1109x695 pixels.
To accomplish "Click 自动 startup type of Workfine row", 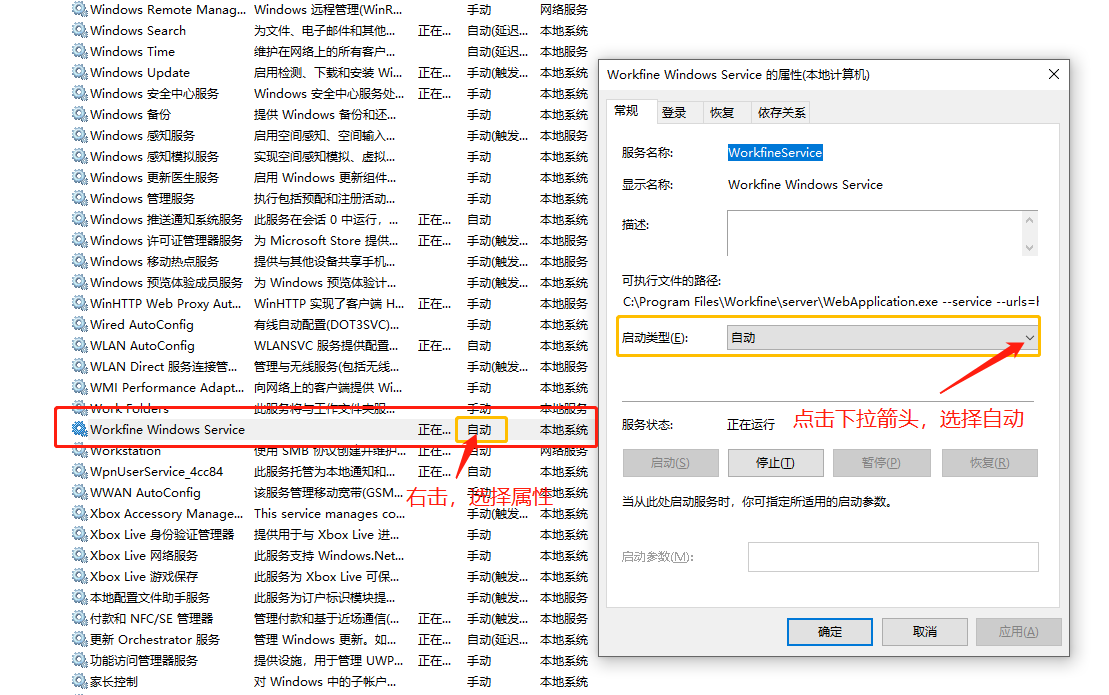I will point(480,430).
